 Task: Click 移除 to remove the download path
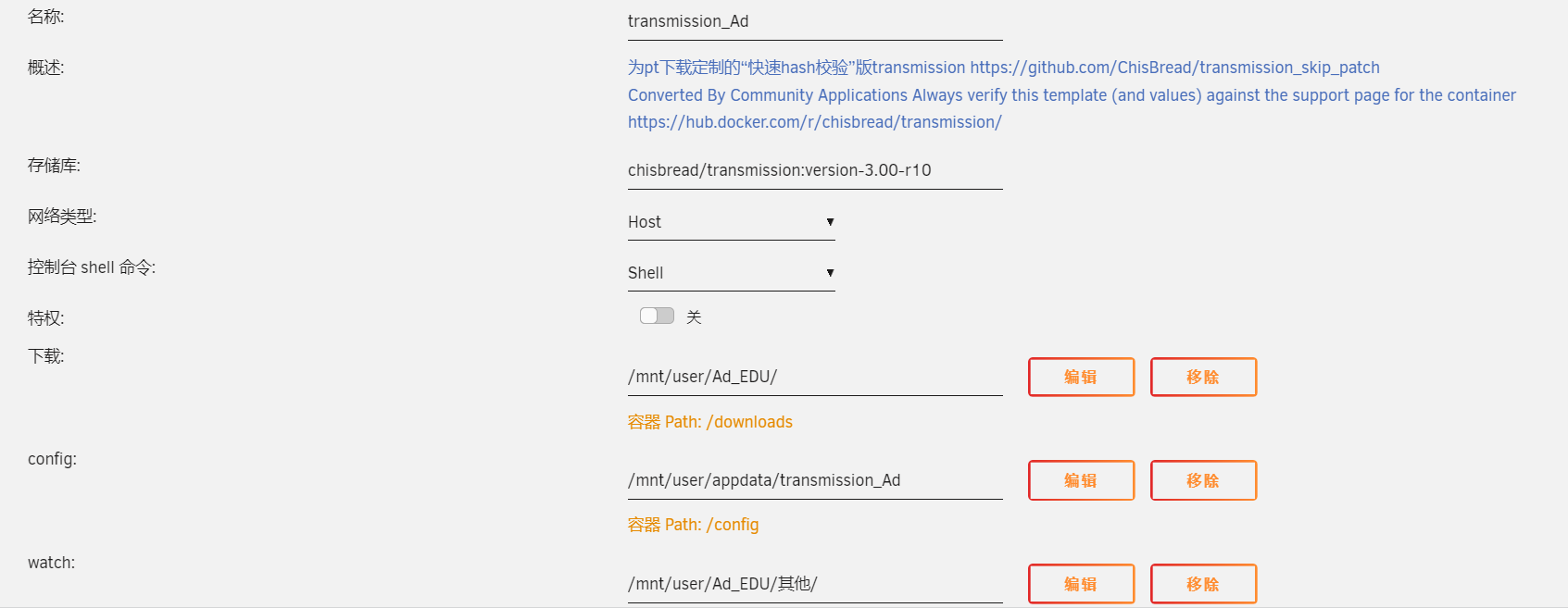coord(1202,377)
